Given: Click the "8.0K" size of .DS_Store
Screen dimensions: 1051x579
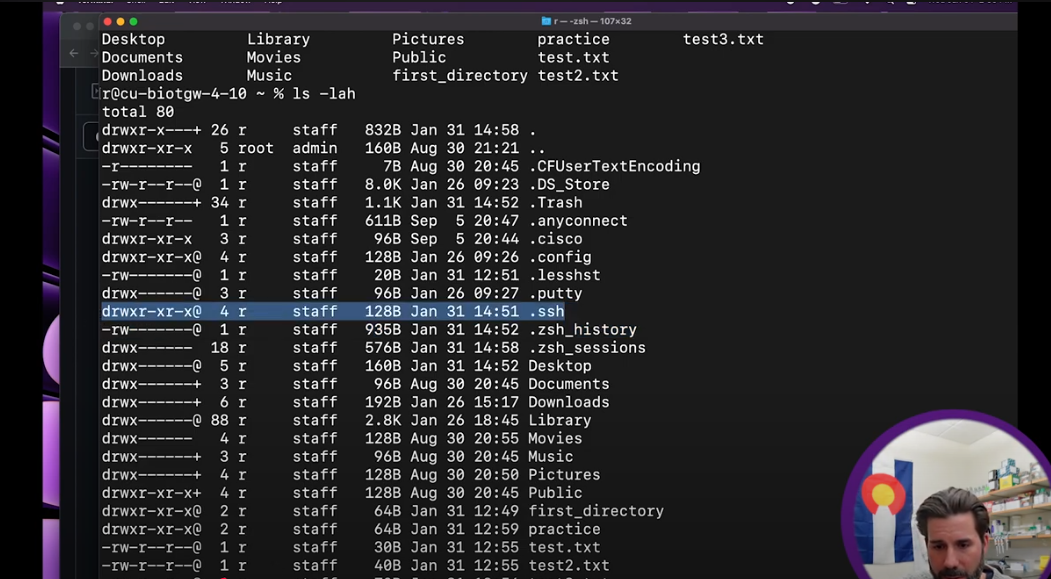Looking at the screenshot, I should pyautogui.click(x=383, y=184).
